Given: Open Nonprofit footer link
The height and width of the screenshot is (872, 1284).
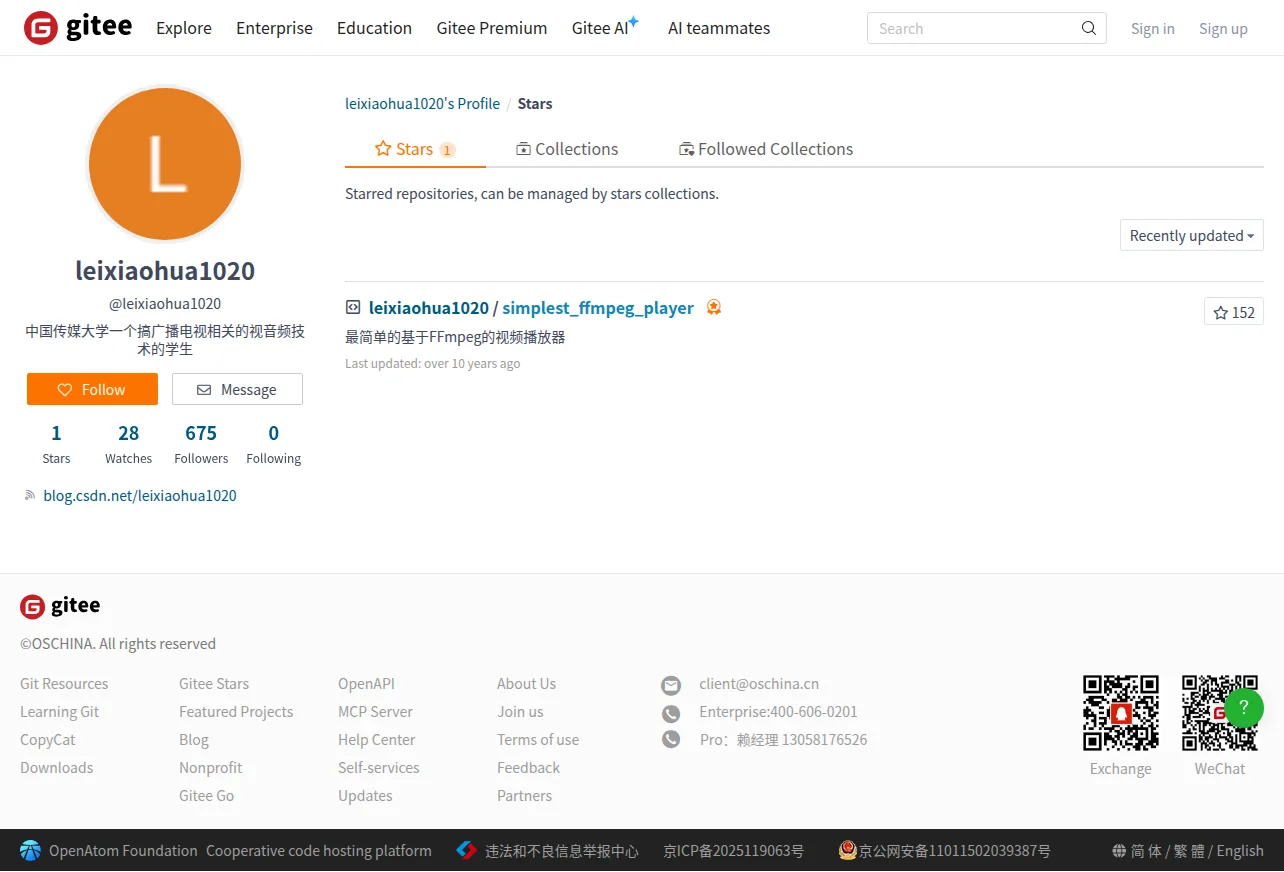Looking at the screenshot, I should [211, 768].
